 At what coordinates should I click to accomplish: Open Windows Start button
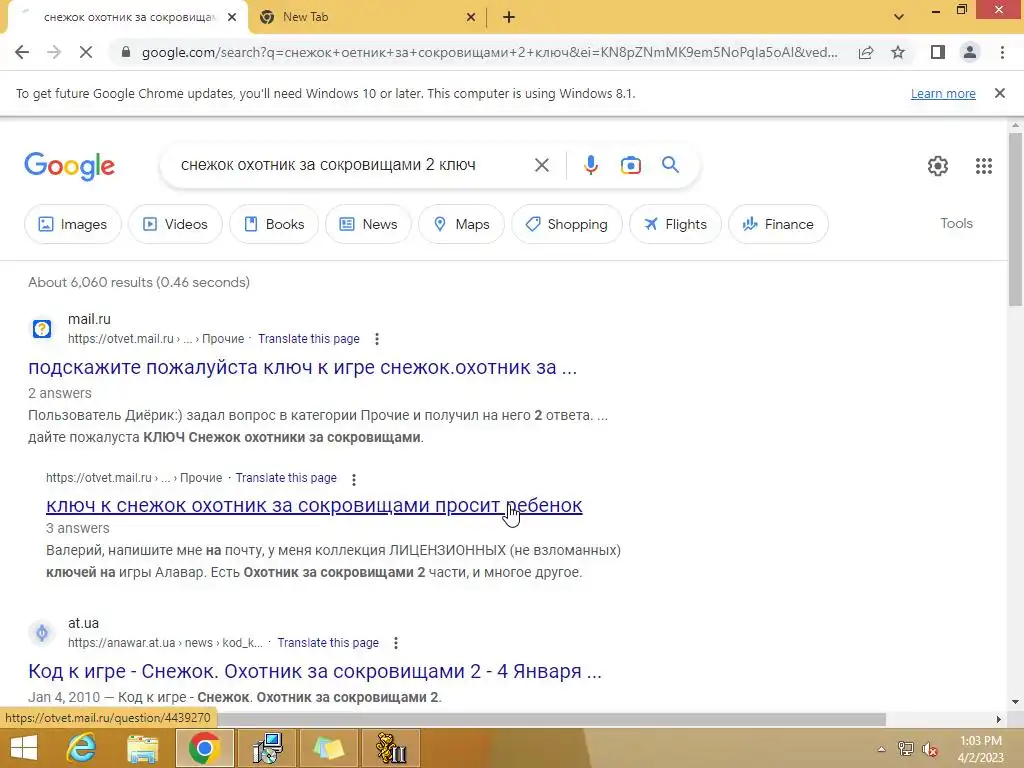tap(24, 748)
